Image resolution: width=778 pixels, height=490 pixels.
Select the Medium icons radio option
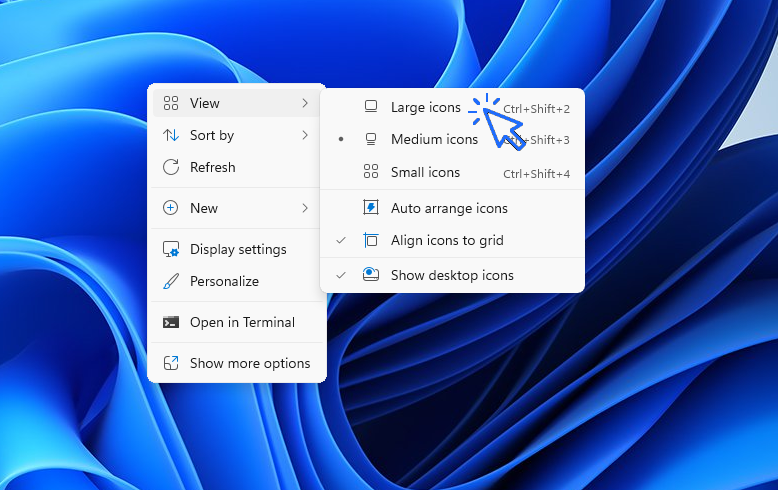tap(434, 140)
